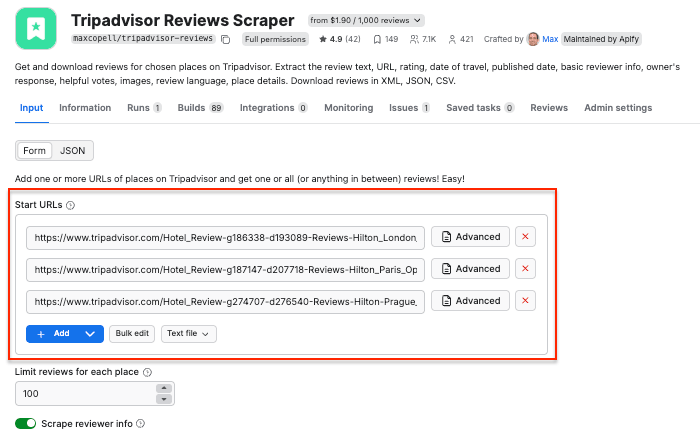Open the Information tab
Image resolution: width=700 pixels, height=440 pixels.
click(85, 108)
